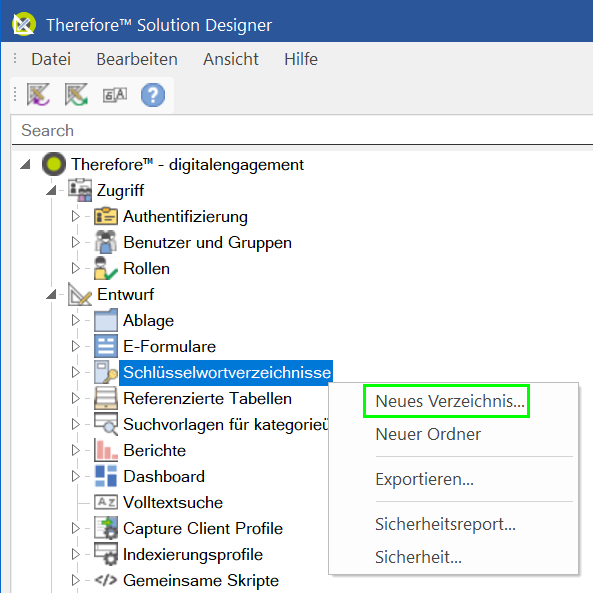Click the Suchvorlagen magnifier icon
This screenshot has height=593, width=593.
tap(106, 424)
